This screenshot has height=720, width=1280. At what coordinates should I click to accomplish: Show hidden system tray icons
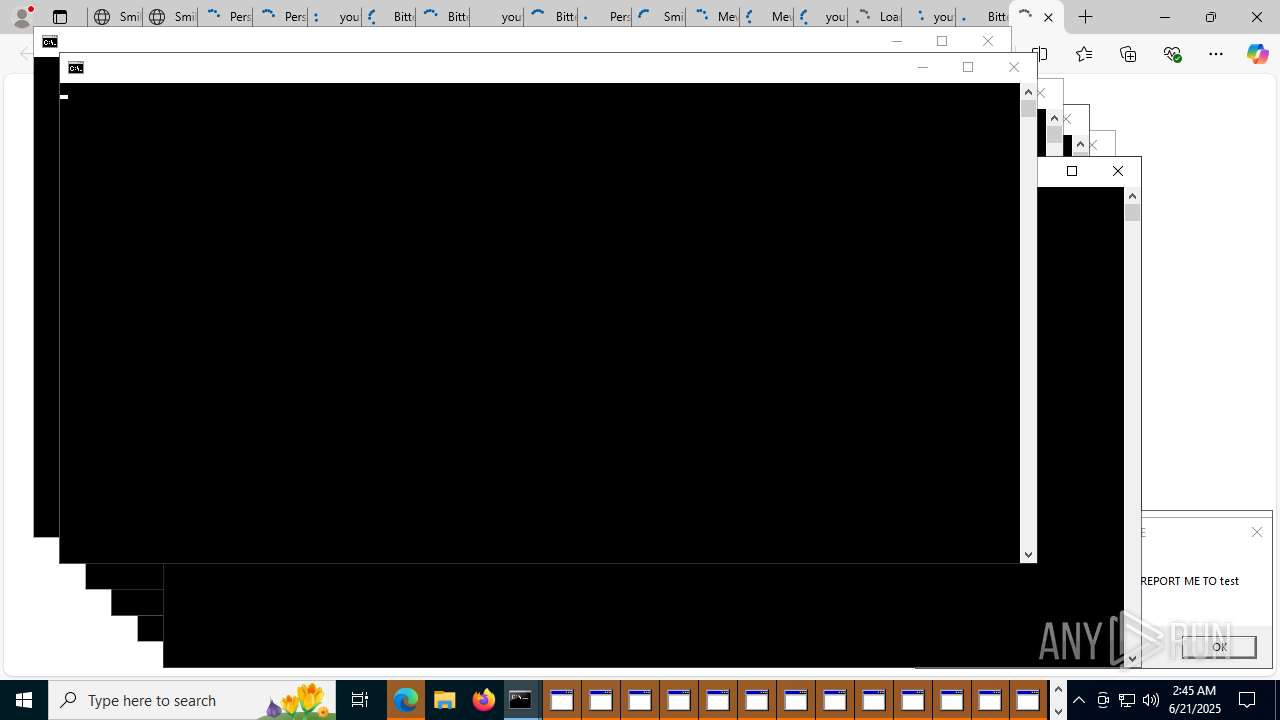[x=1079, y=700]
